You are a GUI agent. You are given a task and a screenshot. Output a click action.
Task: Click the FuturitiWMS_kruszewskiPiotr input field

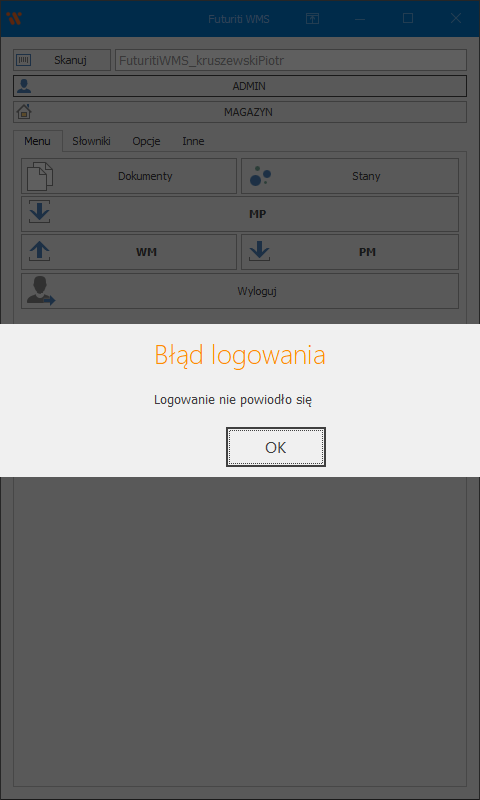291,60
